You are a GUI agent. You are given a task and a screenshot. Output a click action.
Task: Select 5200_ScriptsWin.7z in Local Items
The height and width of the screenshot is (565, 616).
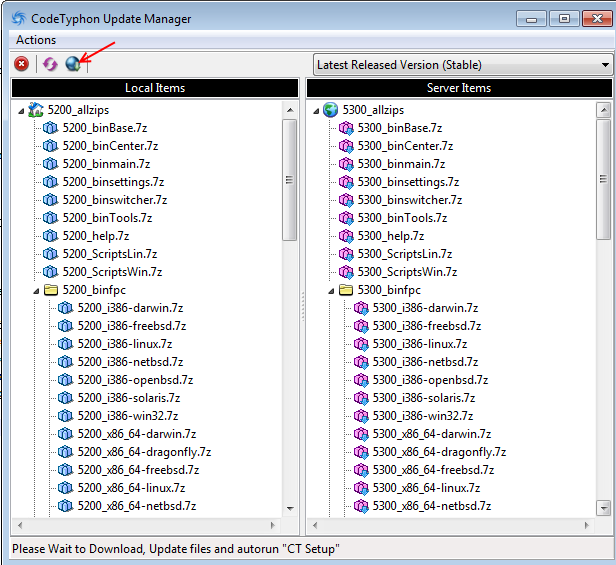pyautogui.click(x=112, y=272)
